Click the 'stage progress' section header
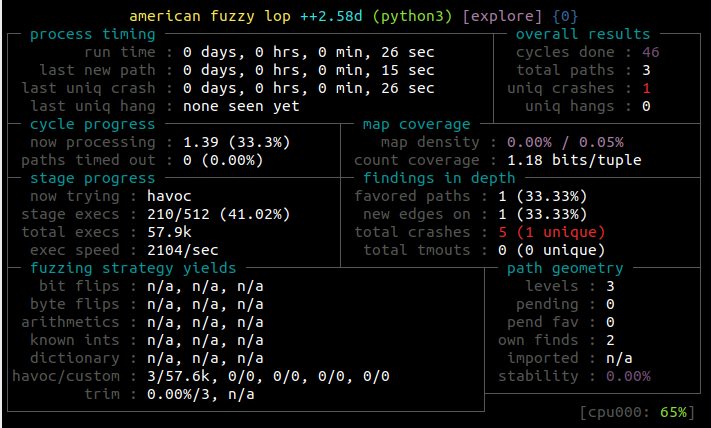711x428 pixels. (x=93, y=178)
